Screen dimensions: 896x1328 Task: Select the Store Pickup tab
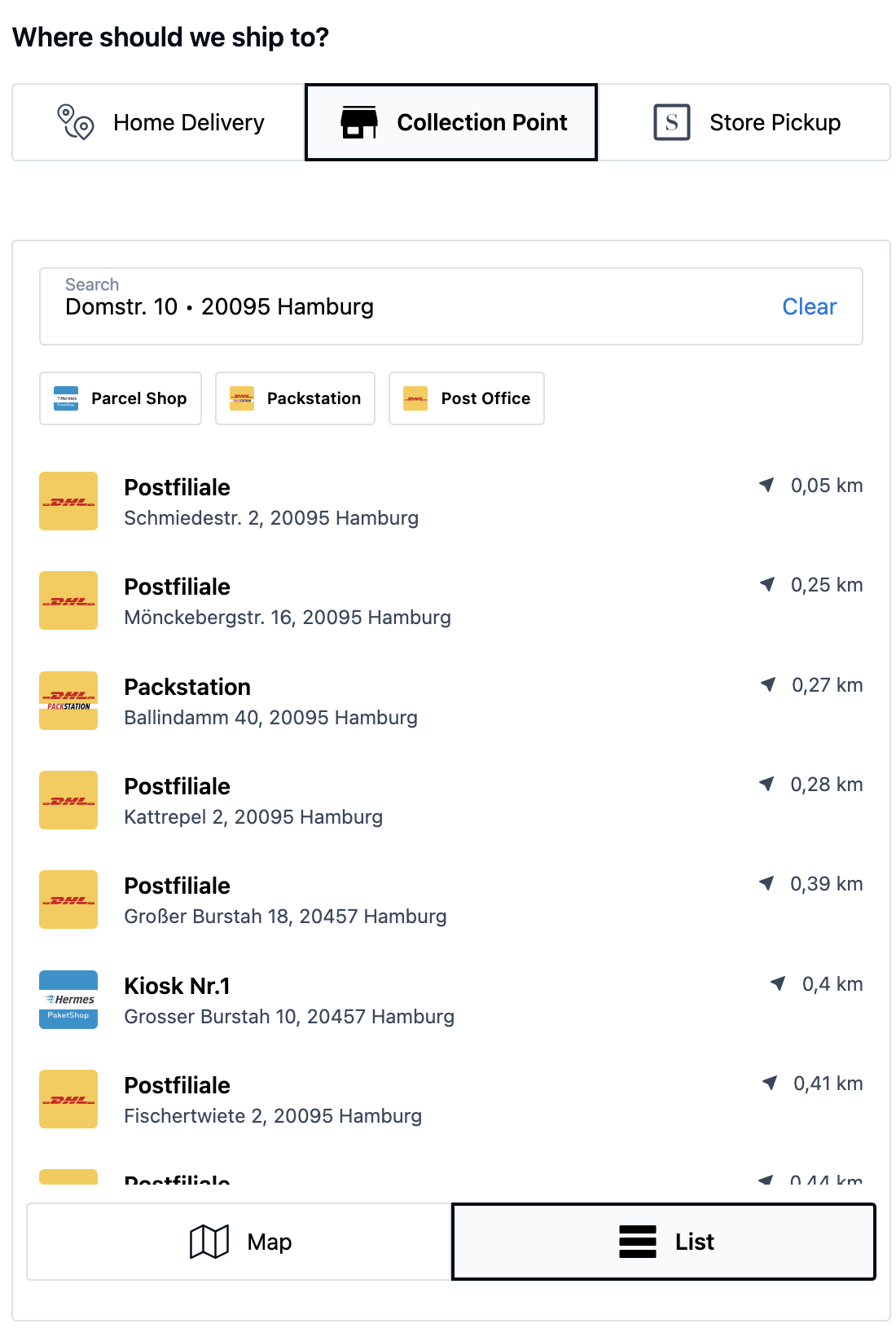point(744,122)
